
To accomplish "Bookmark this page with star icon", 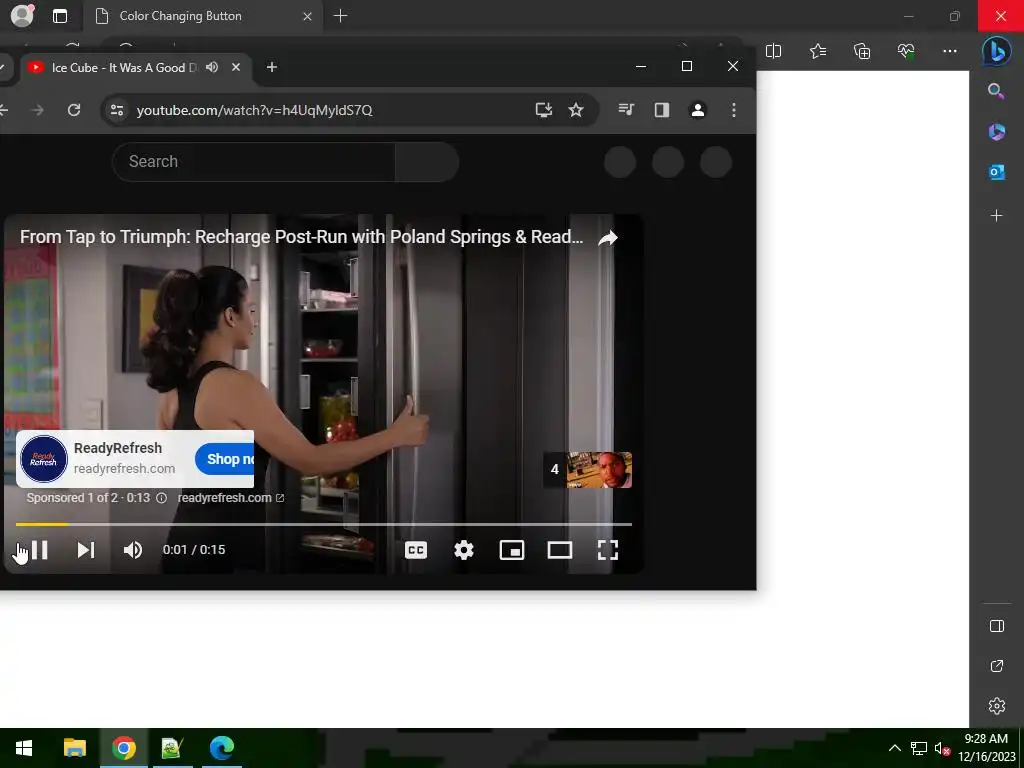I will 576,110.
